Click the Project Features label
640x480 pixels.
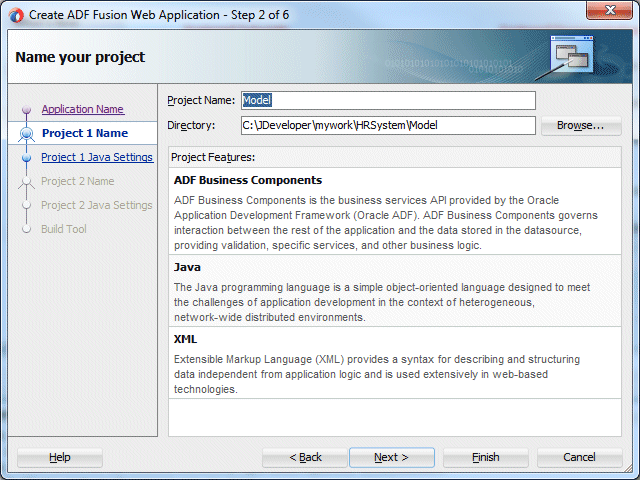(x=213, y=157)
